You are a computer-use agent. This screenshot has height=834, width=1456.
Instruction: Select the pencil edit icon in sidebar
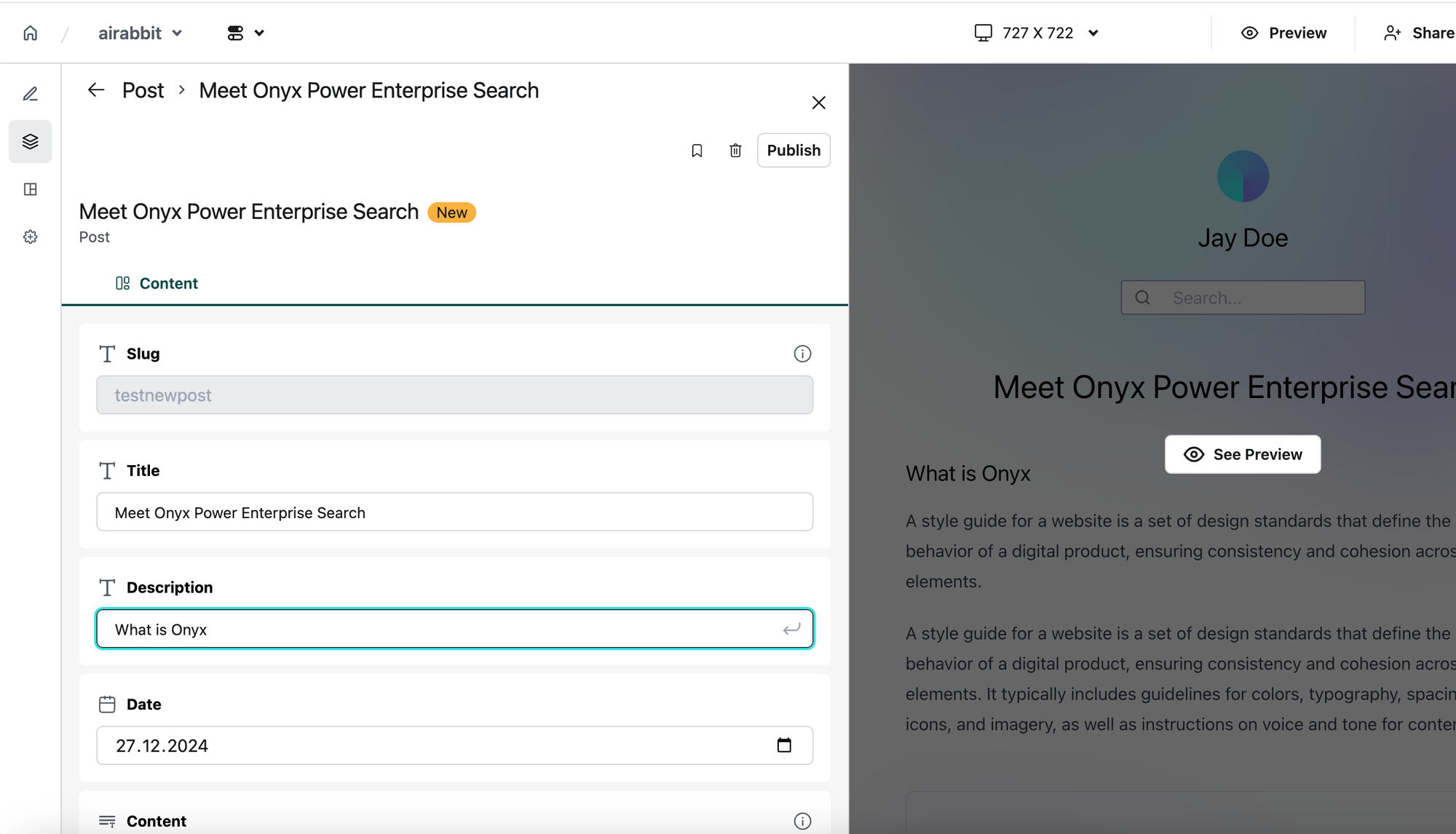(x=30, y=94)
